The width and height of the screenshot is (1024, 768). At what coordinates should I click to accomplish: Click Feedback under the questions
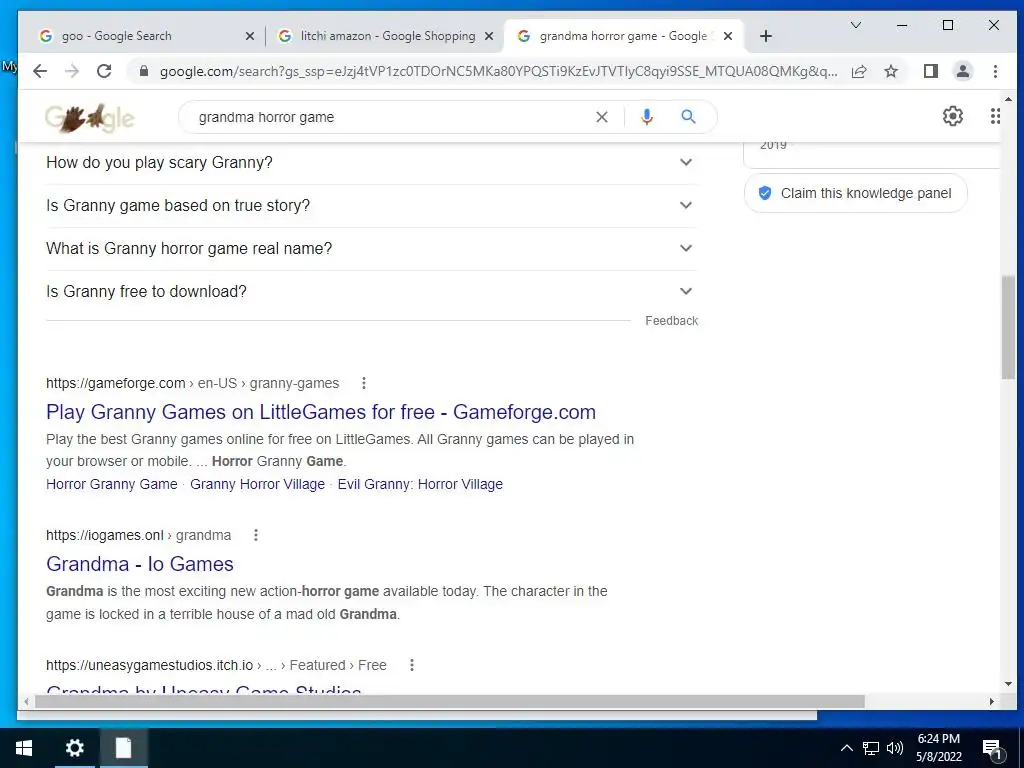pyautogui.click(x=671, y=321)
